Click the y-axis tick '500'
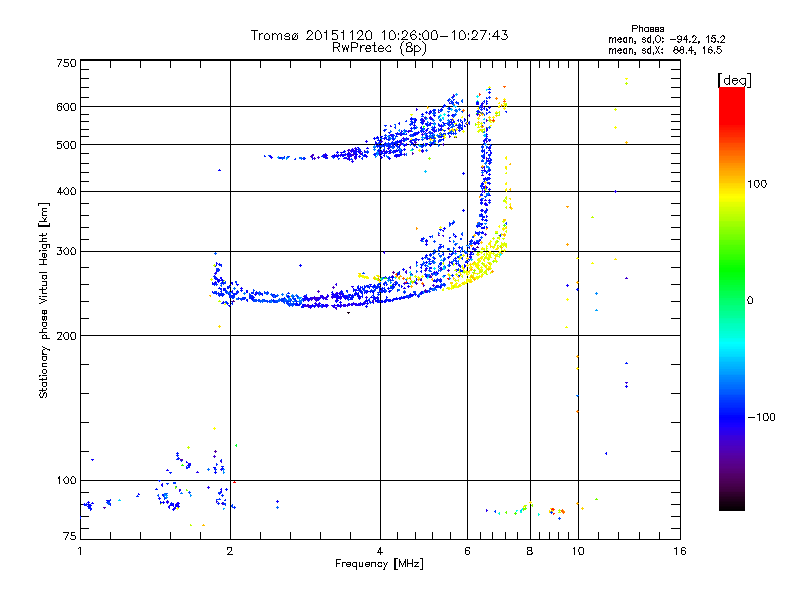This screenshot has height=600, width=800. pyautogui.click(x=67, y=145)
